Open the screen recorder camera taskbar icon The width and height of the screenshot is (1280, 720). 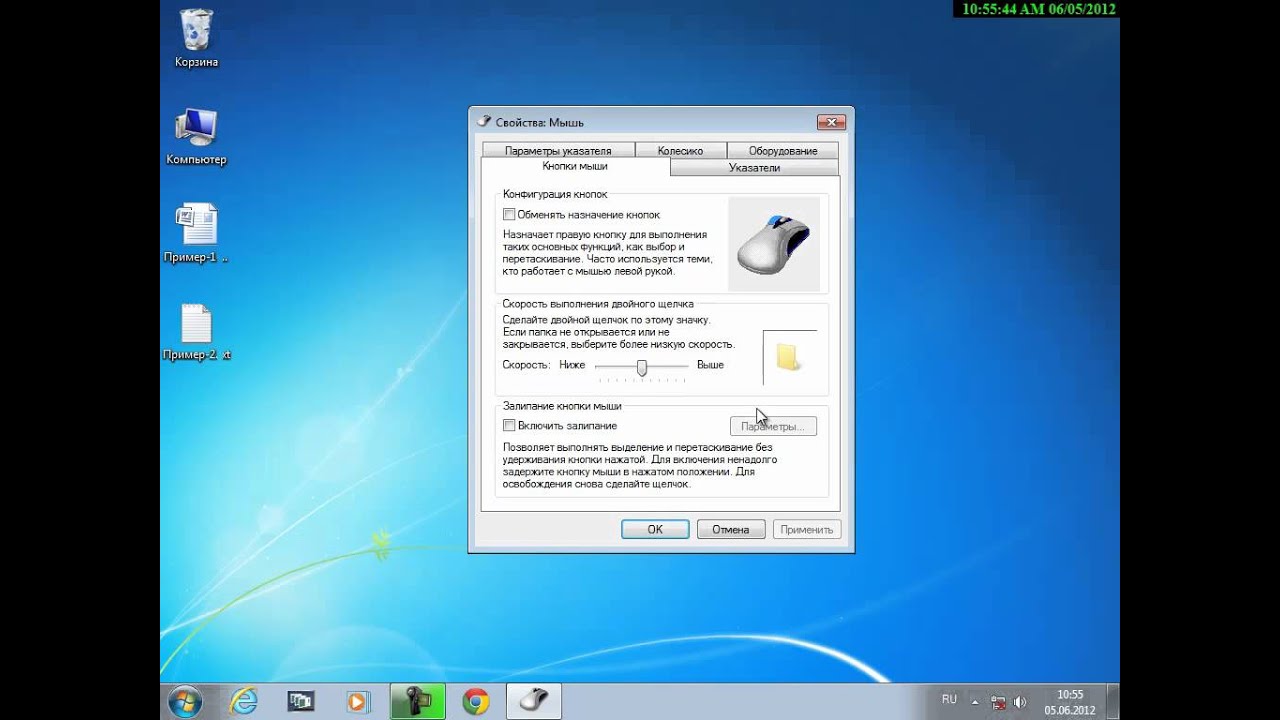pos(417,702)
